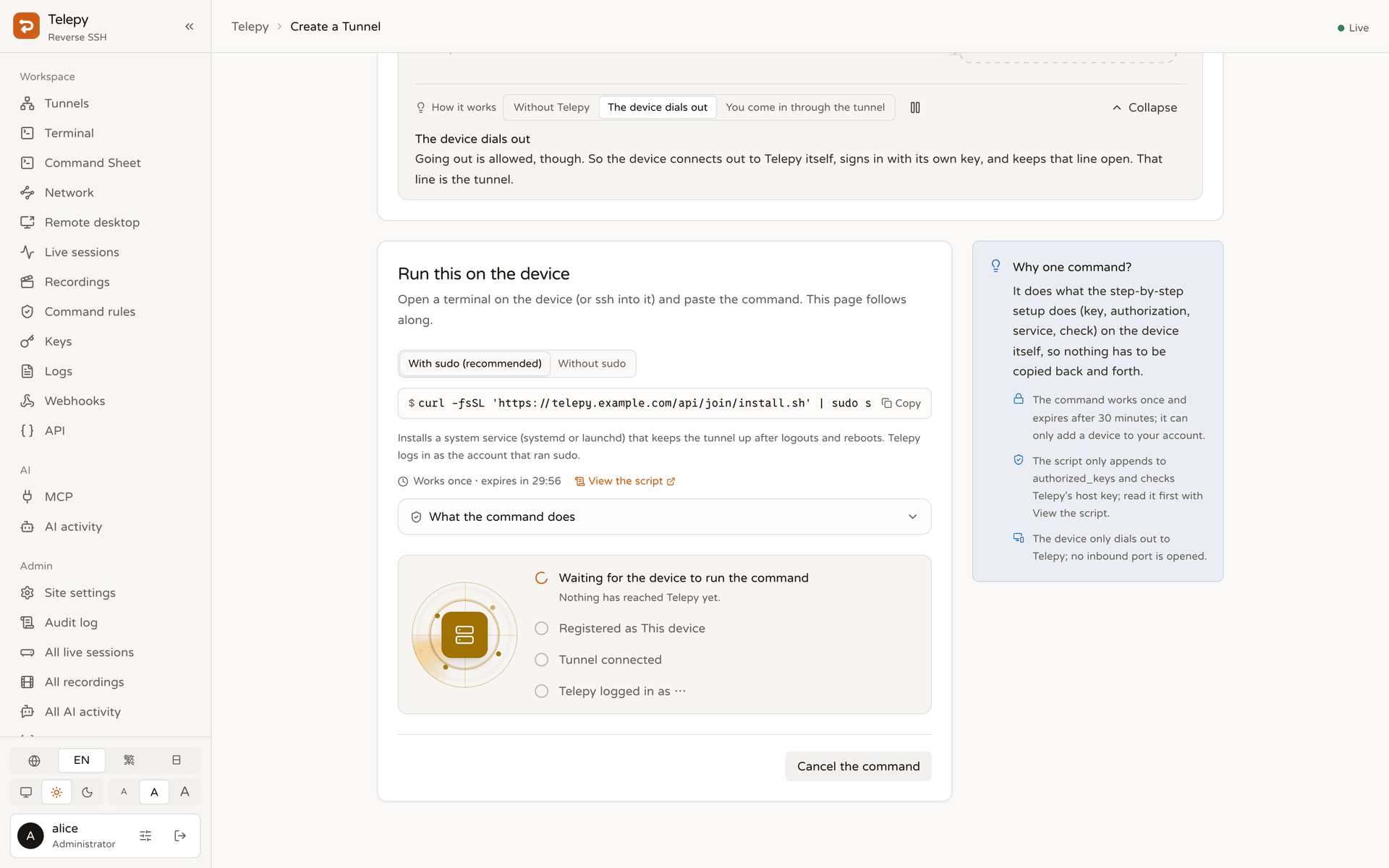The width and height of the screenshot is (1389, 868).
Task: Select smallest font size A
Action: 124,792
